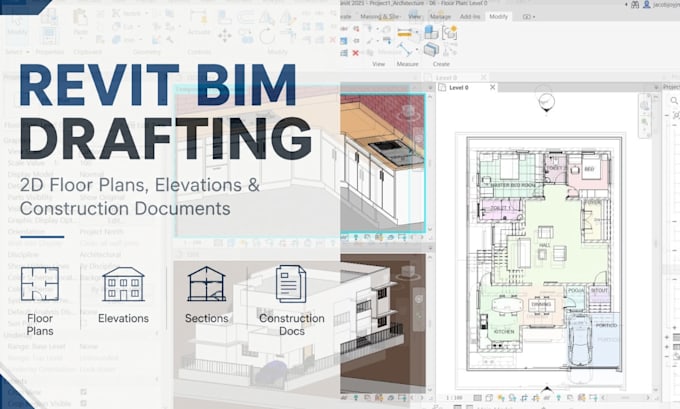
Task: Open the Massing & Site ribbon tab
Action: [380, 16]
